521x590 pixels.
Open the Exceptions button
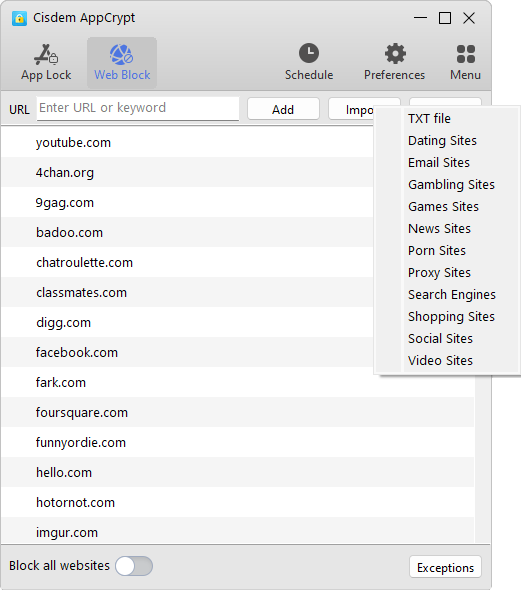tap(445, 567)
